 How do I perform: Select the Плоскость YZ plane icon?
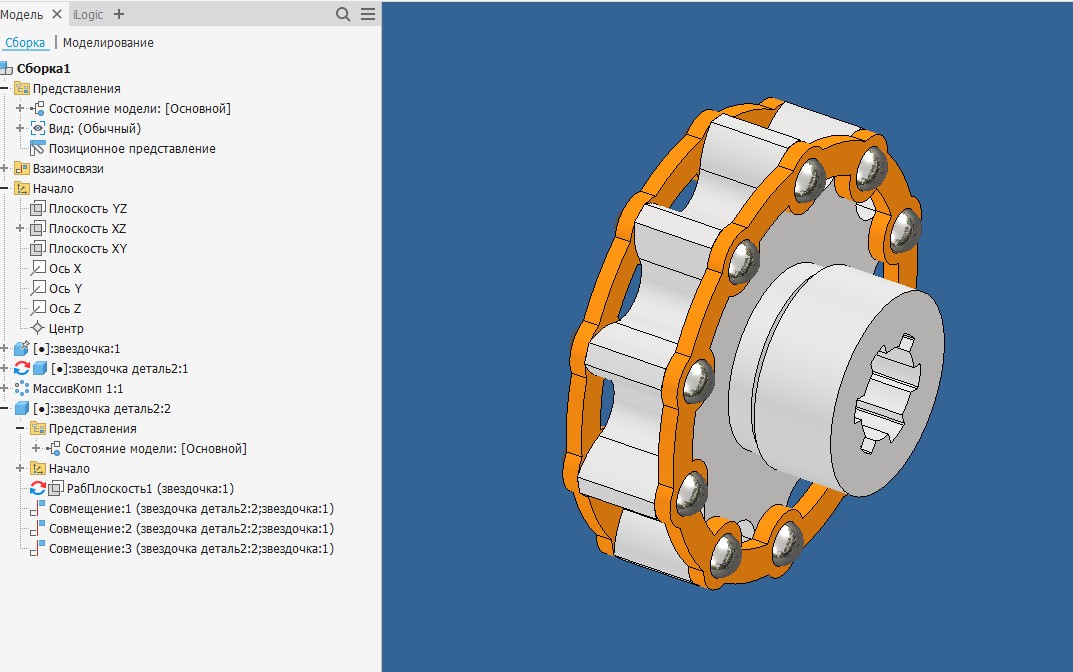click(x=38, y=209)
